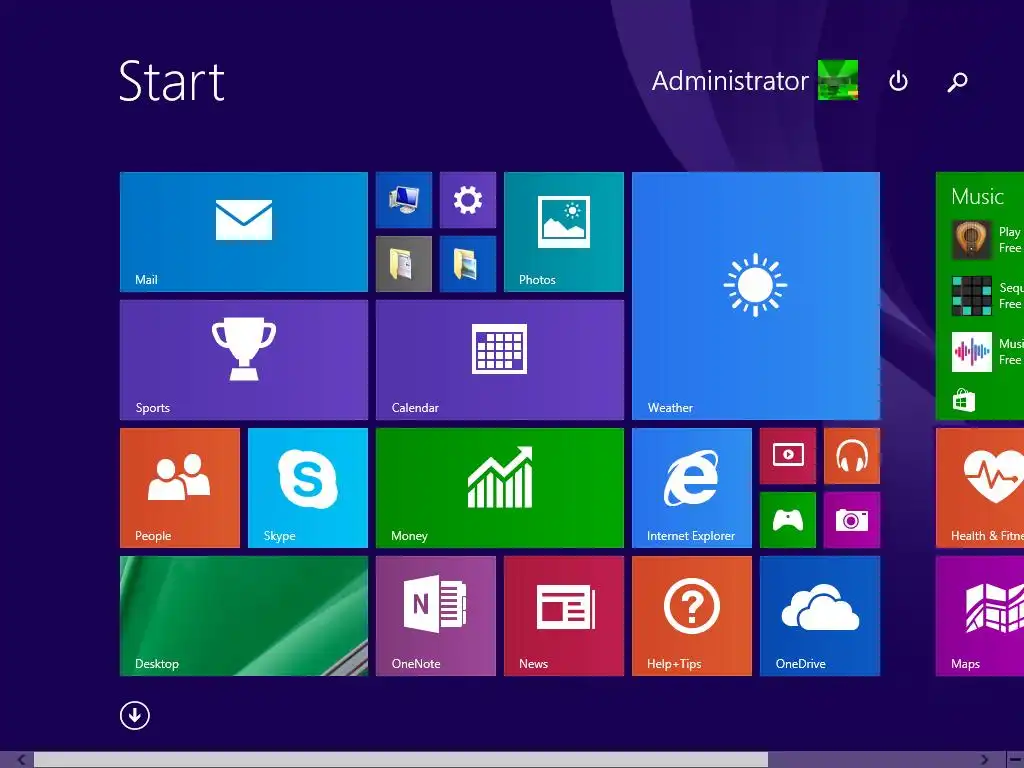Launch the People tile
1024x768 pixels.
point(180,488)
